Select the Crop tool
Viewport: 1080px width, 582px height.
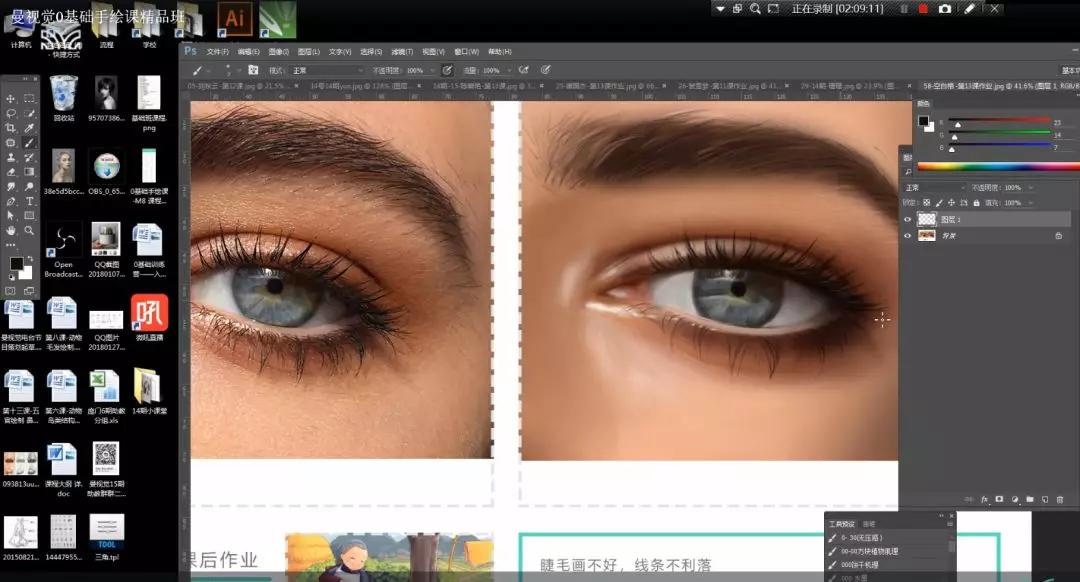(11, 128)
